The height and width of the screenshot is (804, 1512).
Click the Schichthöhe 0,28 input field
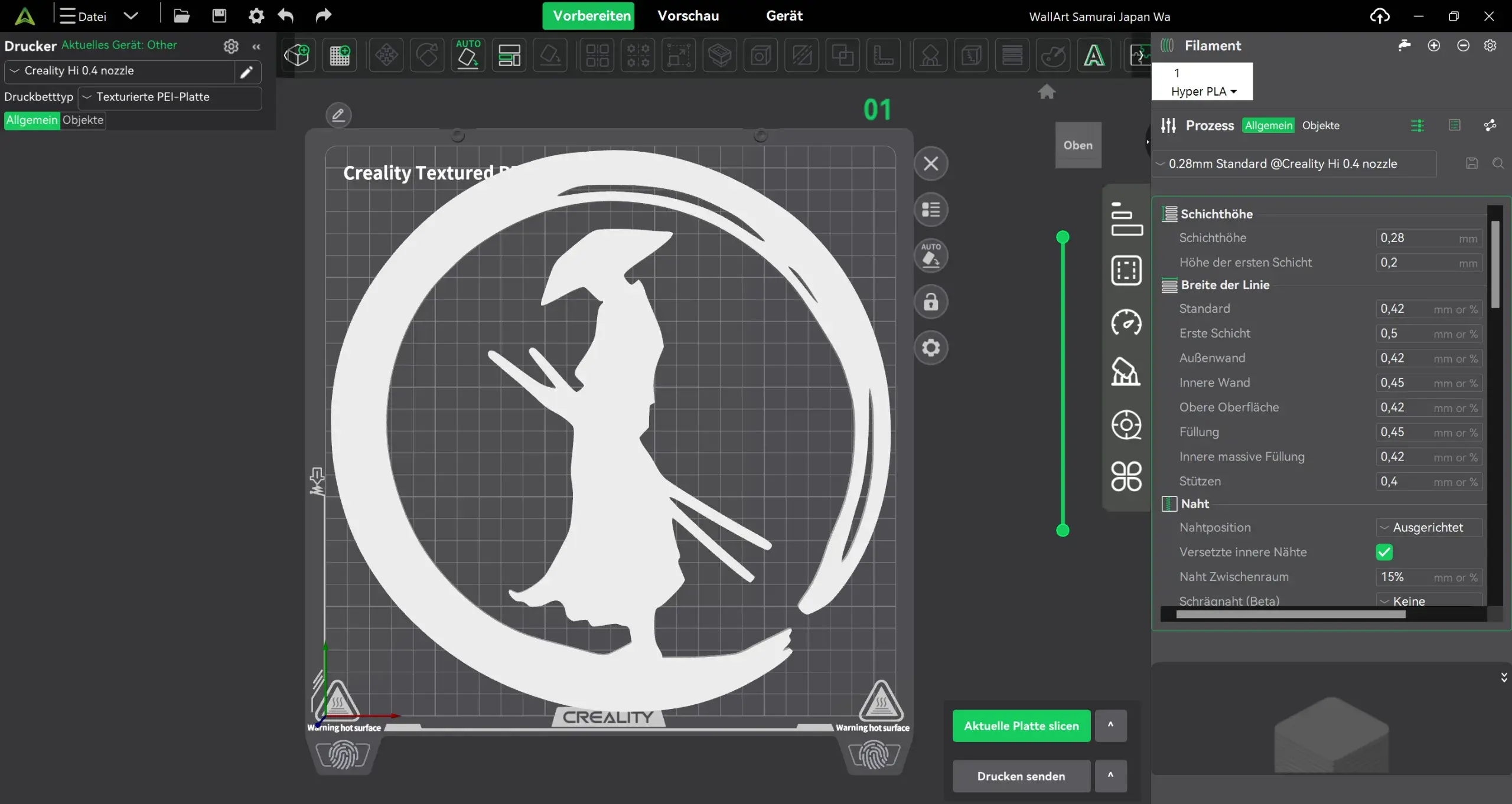(x=1429, y=238)
